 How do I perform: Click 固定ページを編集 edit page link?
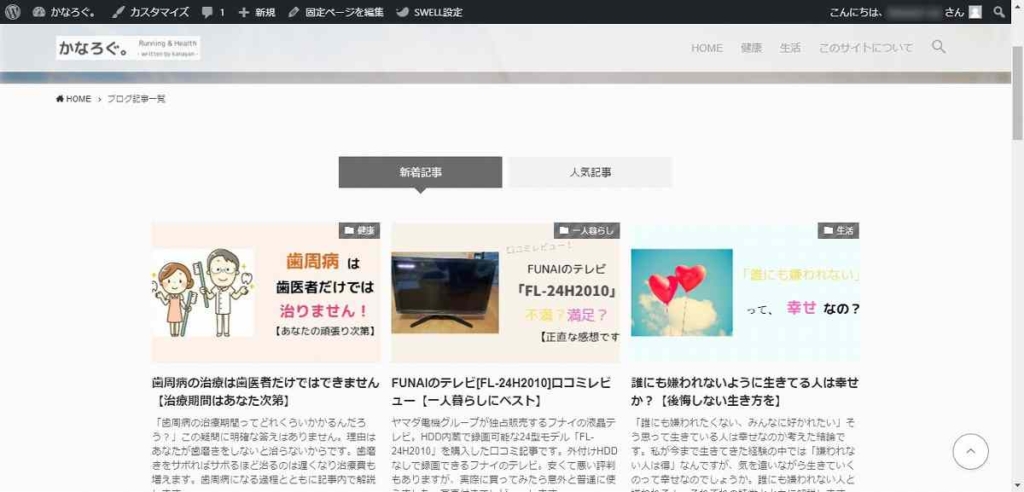(x=336, y=12)
